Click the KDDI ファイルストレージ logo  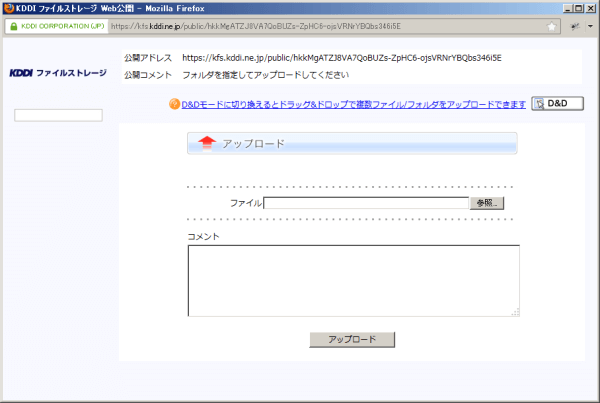click(57, 73)
